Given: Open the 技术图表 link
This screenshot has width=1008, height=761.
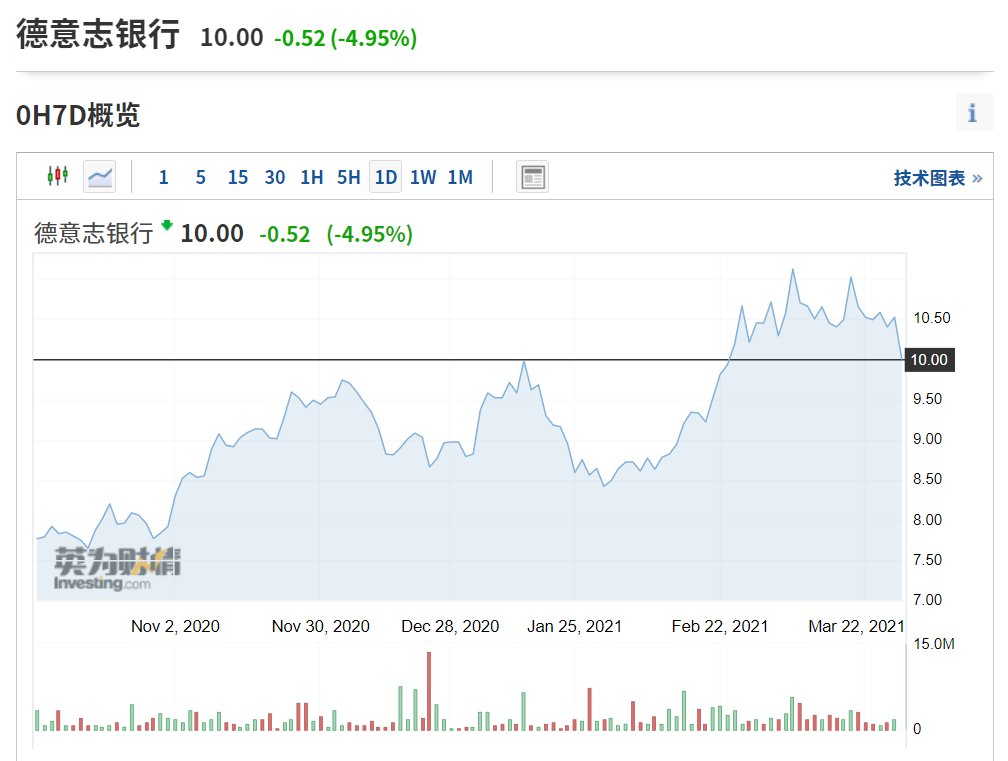Looking at the screenshot, I should pyautogui.click(x=938, y=178).
